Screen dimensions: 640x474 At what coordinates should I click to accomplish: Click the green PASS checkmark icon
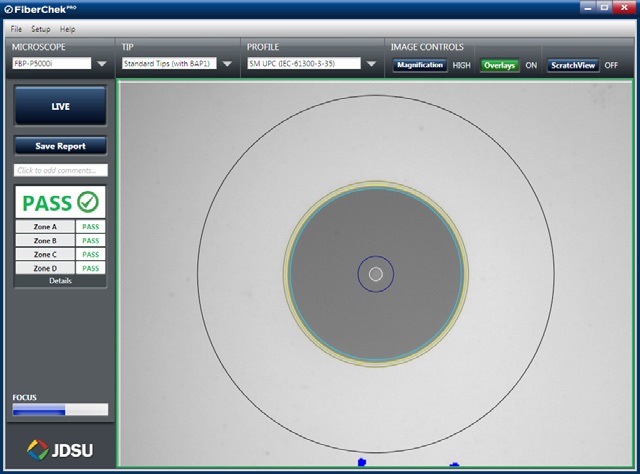(x=87, y=203)
